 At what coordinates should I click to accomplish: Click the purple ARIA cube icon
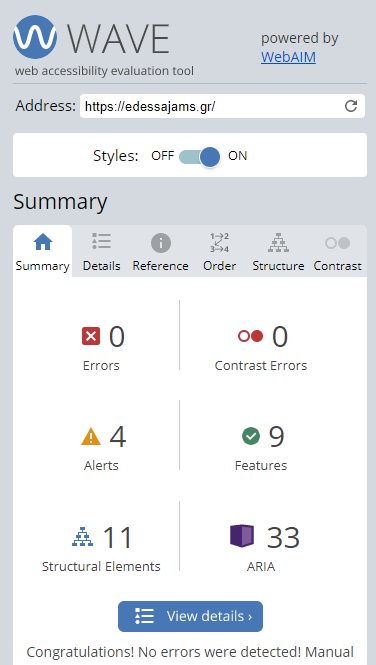pyautogui.click(x=242, y=536)
